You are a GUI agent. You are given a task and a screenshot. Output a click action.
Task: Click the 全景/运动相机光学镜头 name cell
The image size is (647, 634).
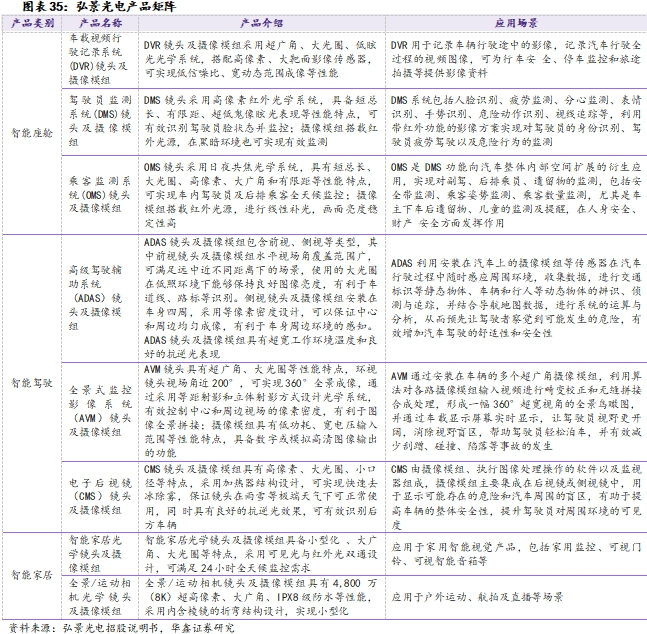(x=100, y=597)
